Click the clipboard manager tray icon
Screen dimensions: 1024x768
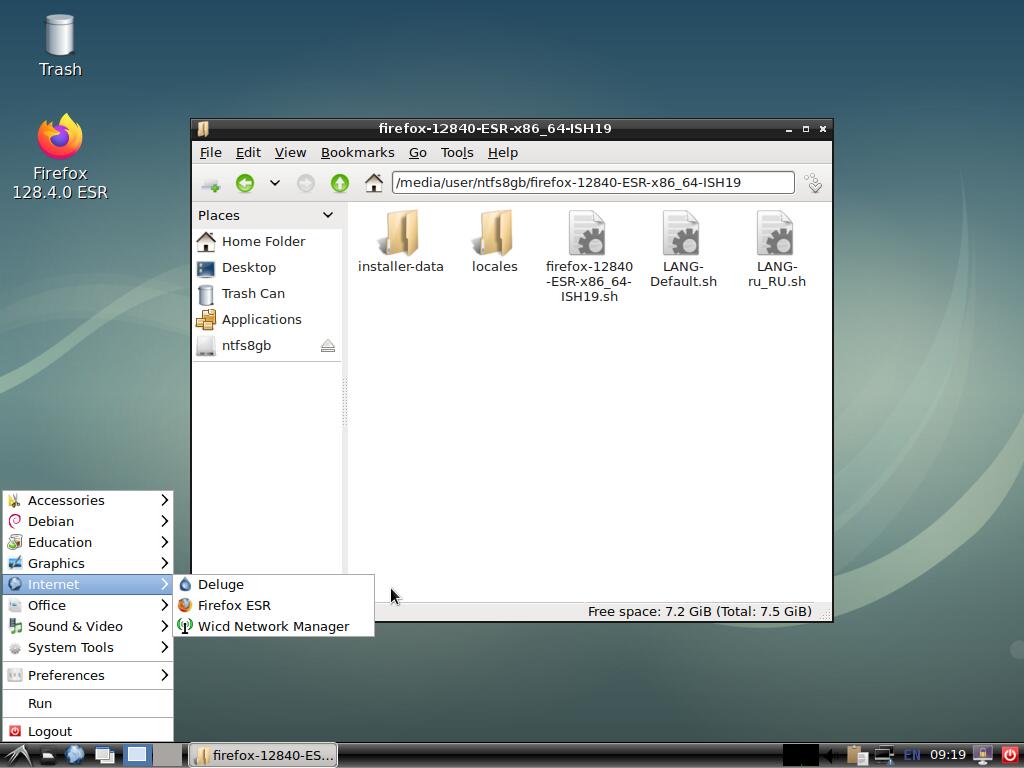[857, 756]
